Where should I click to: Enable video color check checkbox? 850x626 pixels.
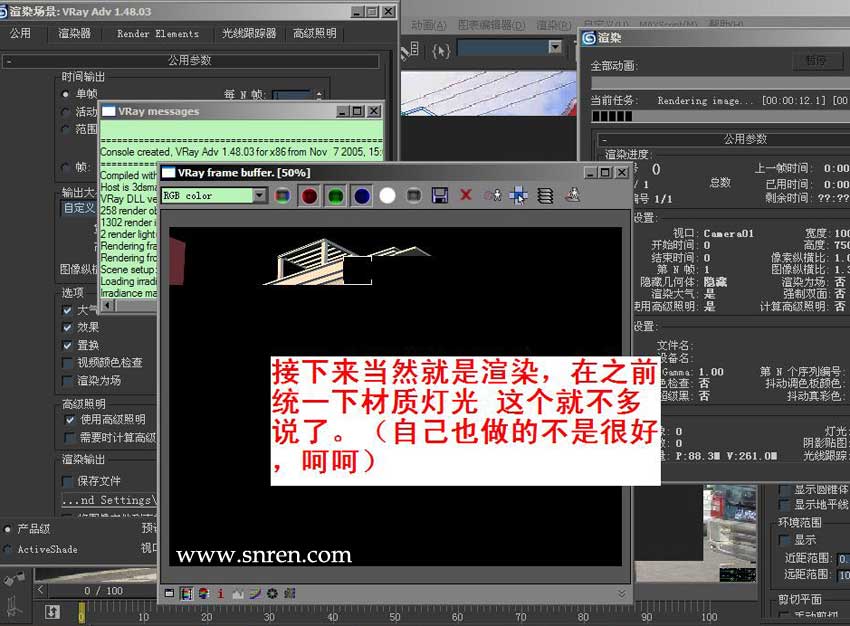(x=67, y=363)
